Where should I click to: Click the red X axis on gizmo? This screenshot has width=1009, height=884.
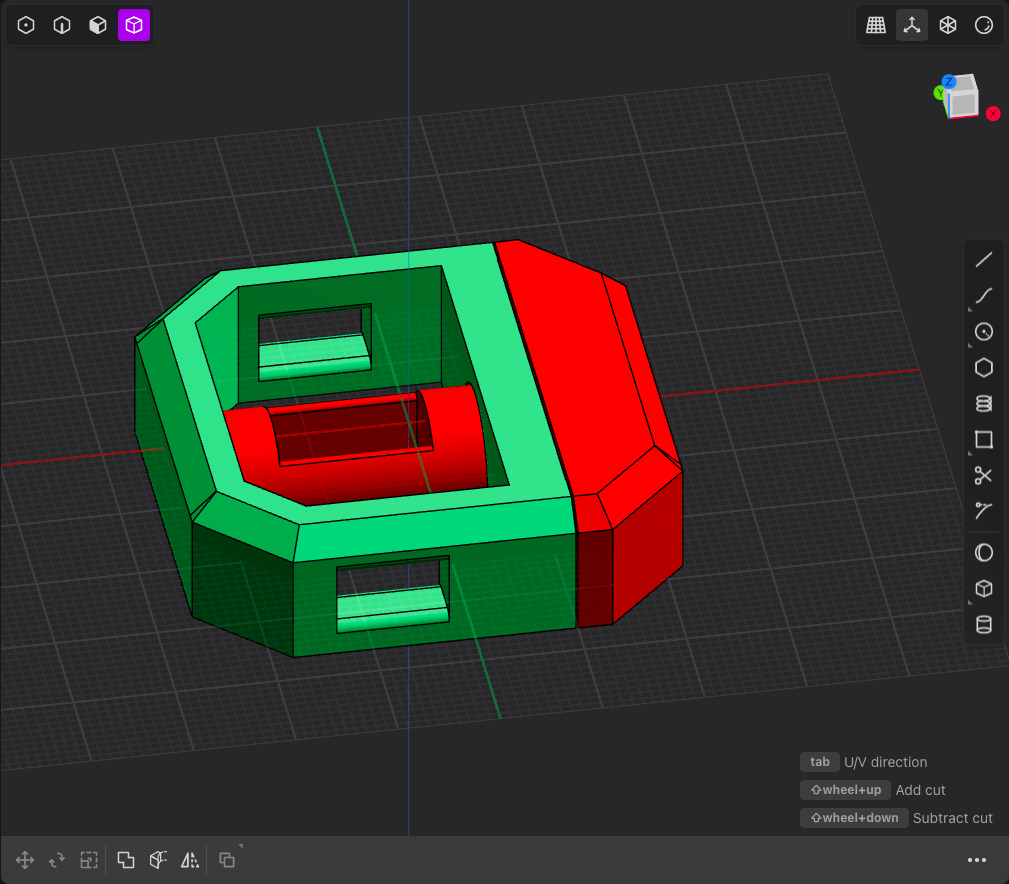point(993,114)
